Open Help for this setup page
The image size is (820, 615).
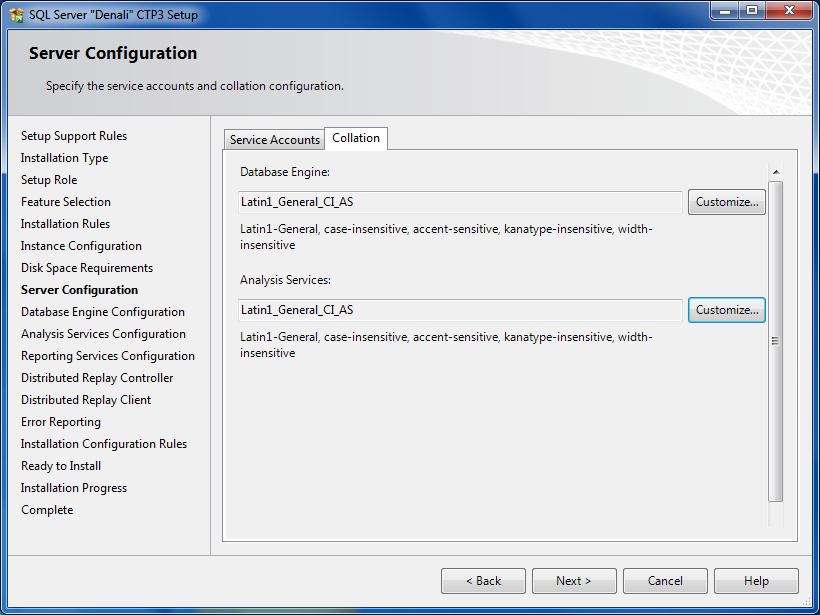pyautogui.click(x=756, y=581)
